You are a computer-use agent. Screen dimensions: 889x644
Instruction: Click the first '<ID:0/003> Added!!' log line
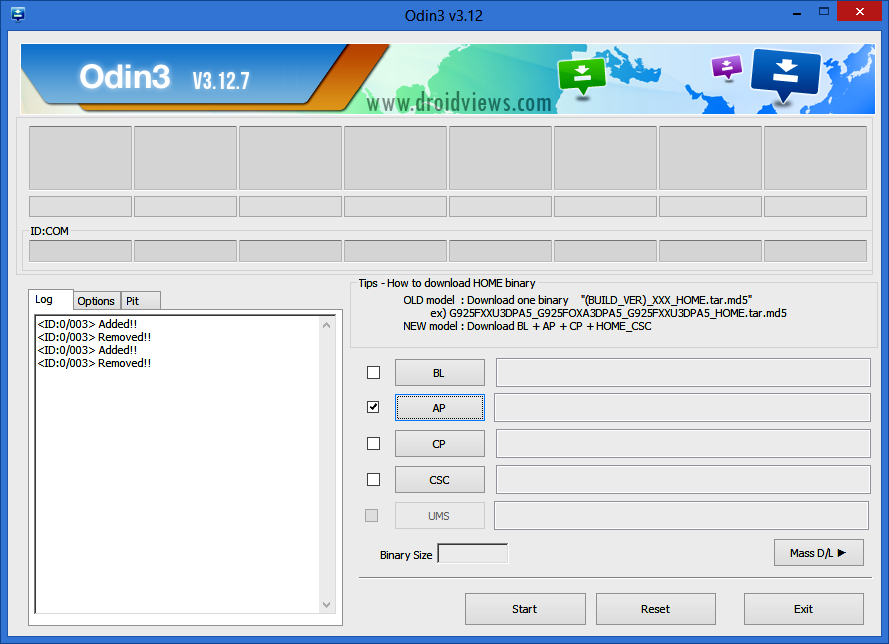pyautogui.click(x=87, y=324)
